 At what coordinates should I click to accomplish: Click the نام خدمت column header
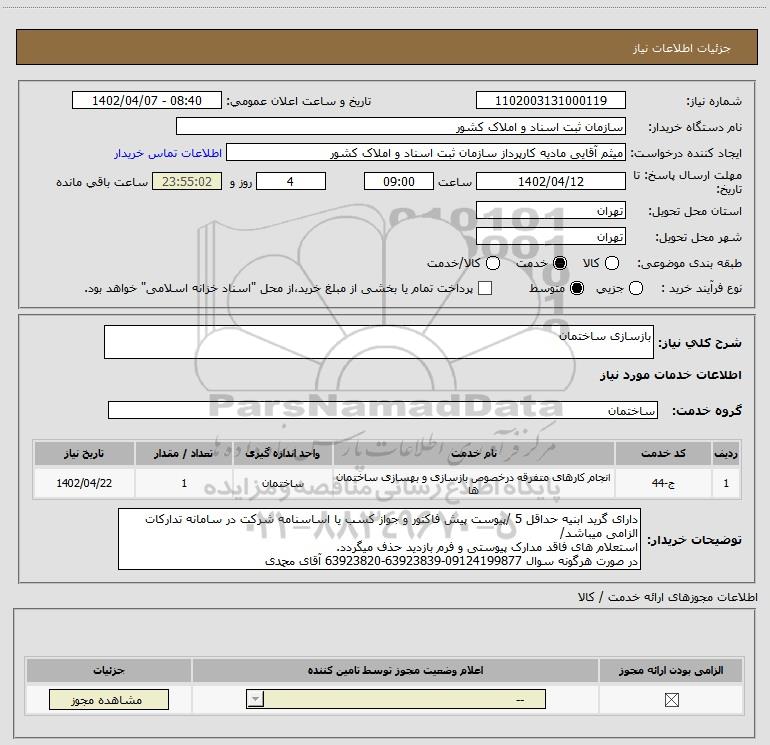click(x=473, y=453)
